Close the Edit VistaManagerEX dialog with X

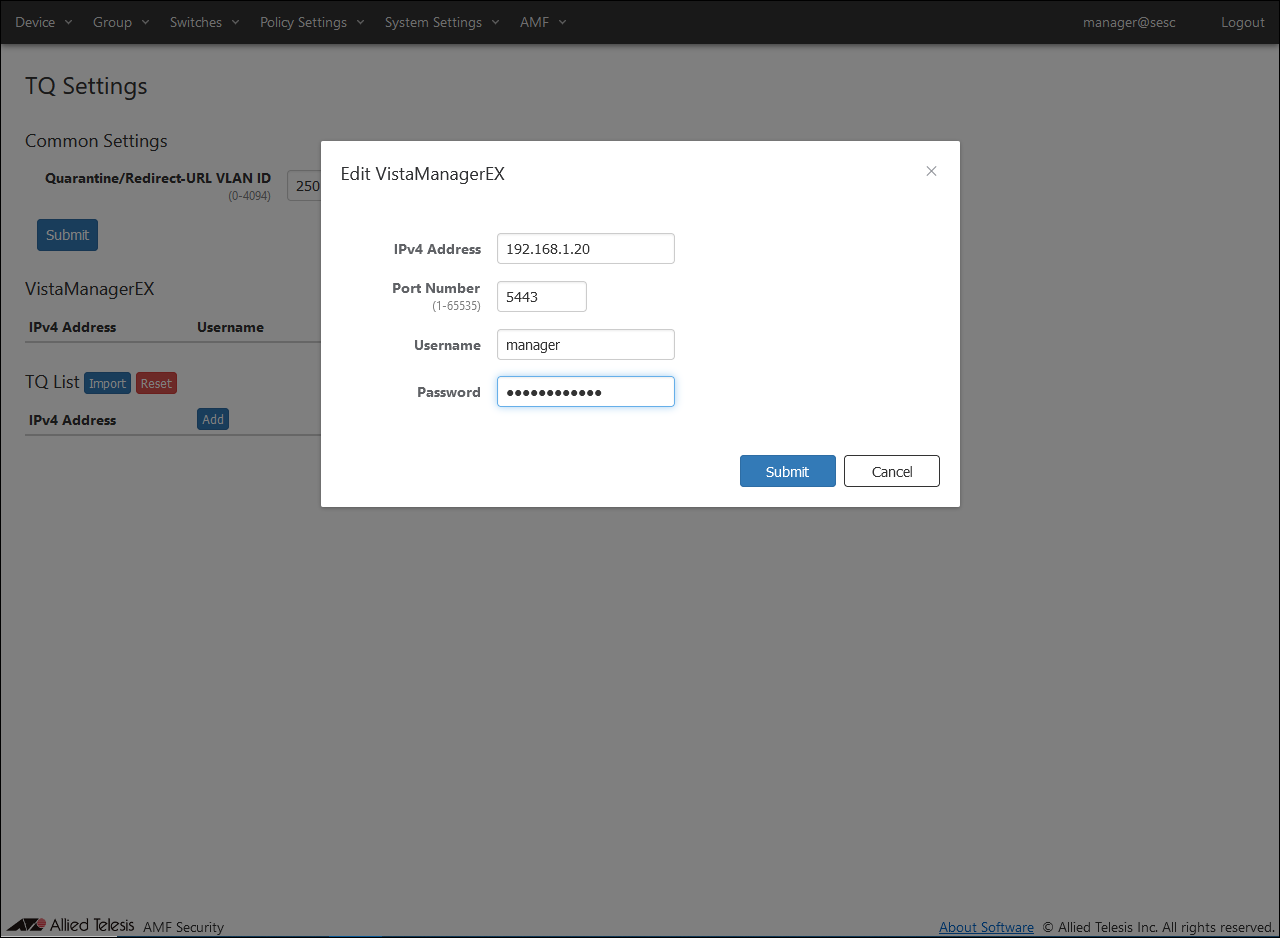coord(931,171)
